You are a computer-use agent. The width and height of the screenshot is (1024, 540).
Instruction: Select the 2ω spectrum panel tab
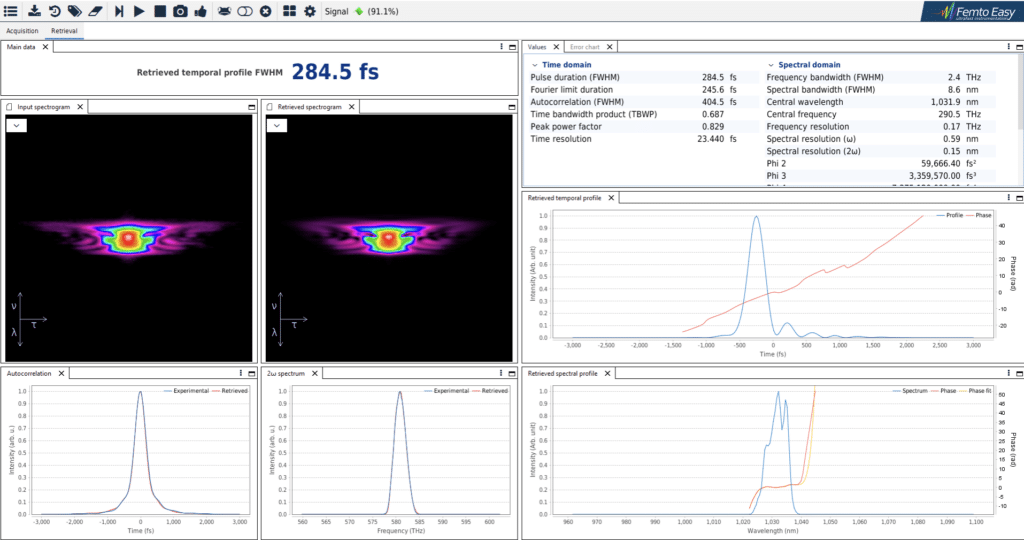pos(286,373)
